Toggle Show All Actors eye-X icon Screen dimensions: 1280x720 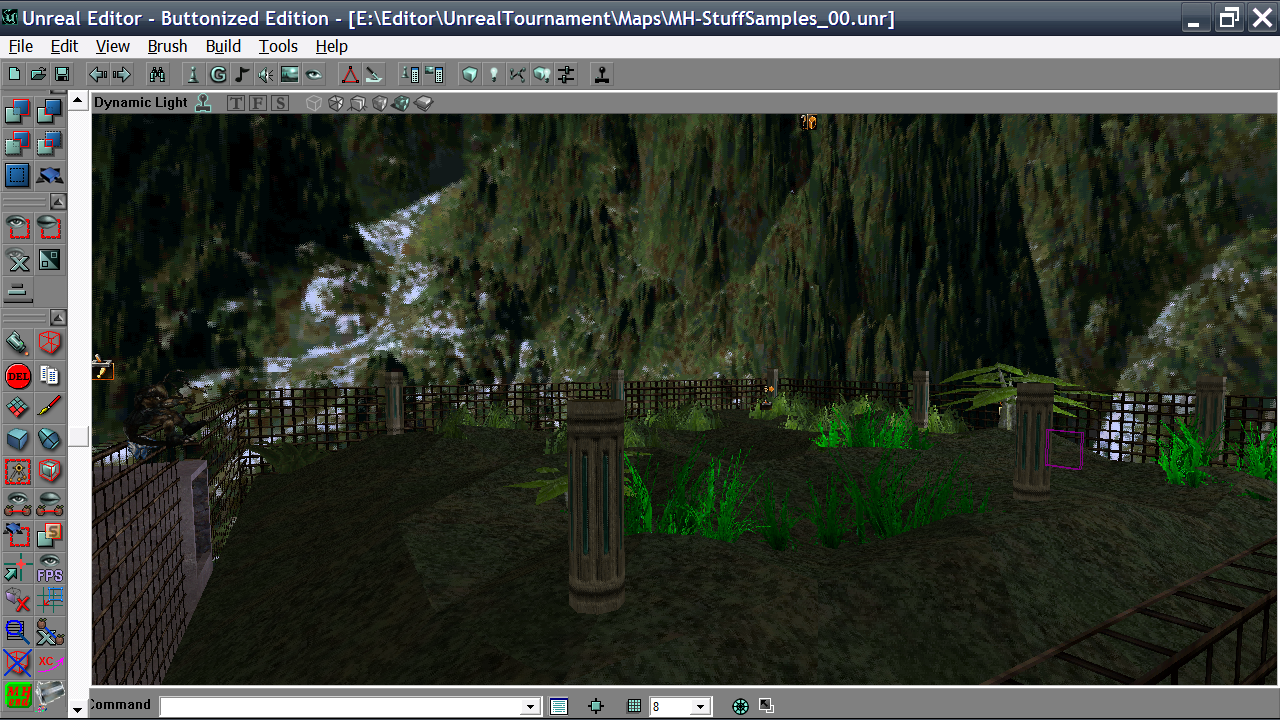(x=17, y=260)
